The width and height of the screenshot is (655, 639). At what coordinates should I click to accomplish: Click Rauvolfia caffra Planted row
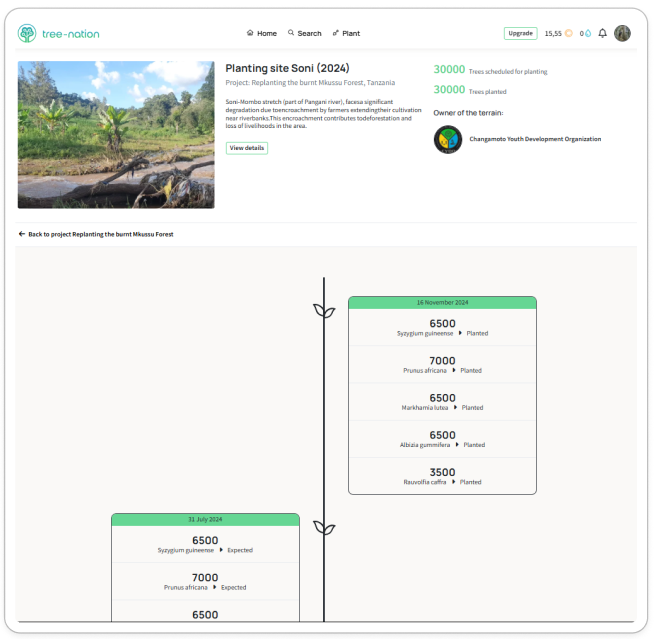coord(442,476)
